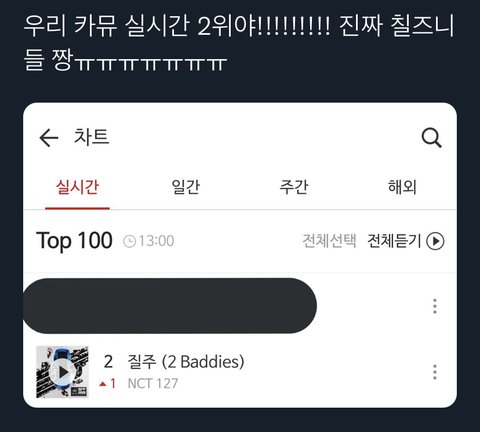Screen dimensions: 480x432
Task: Open the three-dot menu for 질주 (2 Baddies)
Action: [435, 372]
